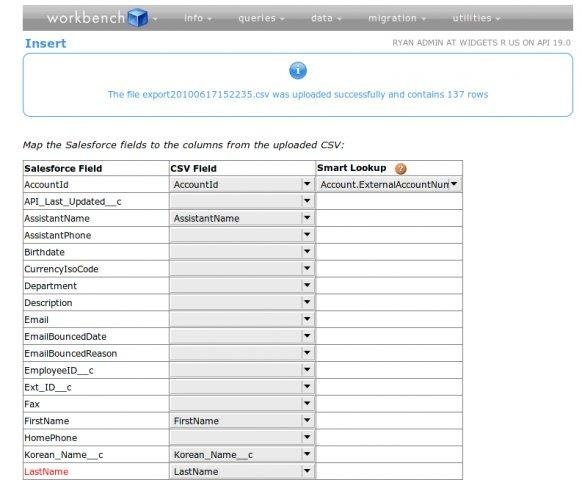Open the queries menu
This screenshot has width=582, height=480.
coord(261,18)
